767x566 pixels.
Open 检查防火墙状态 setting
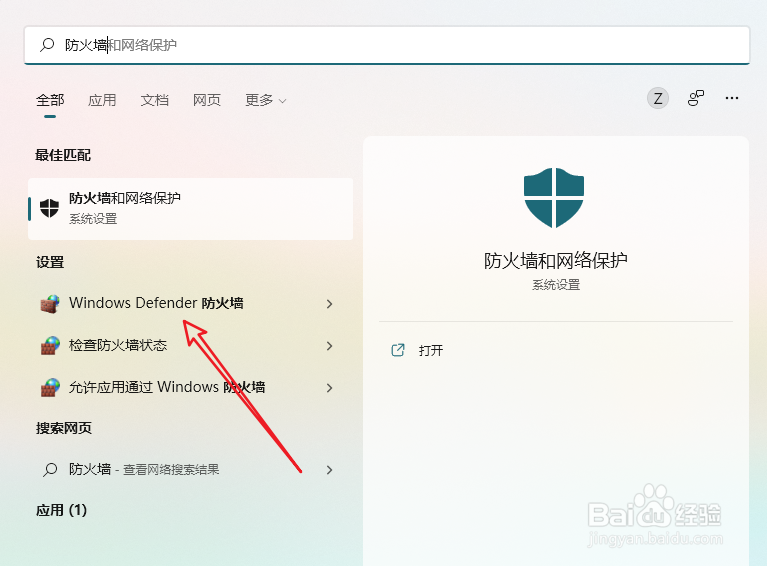coord(190,345)
